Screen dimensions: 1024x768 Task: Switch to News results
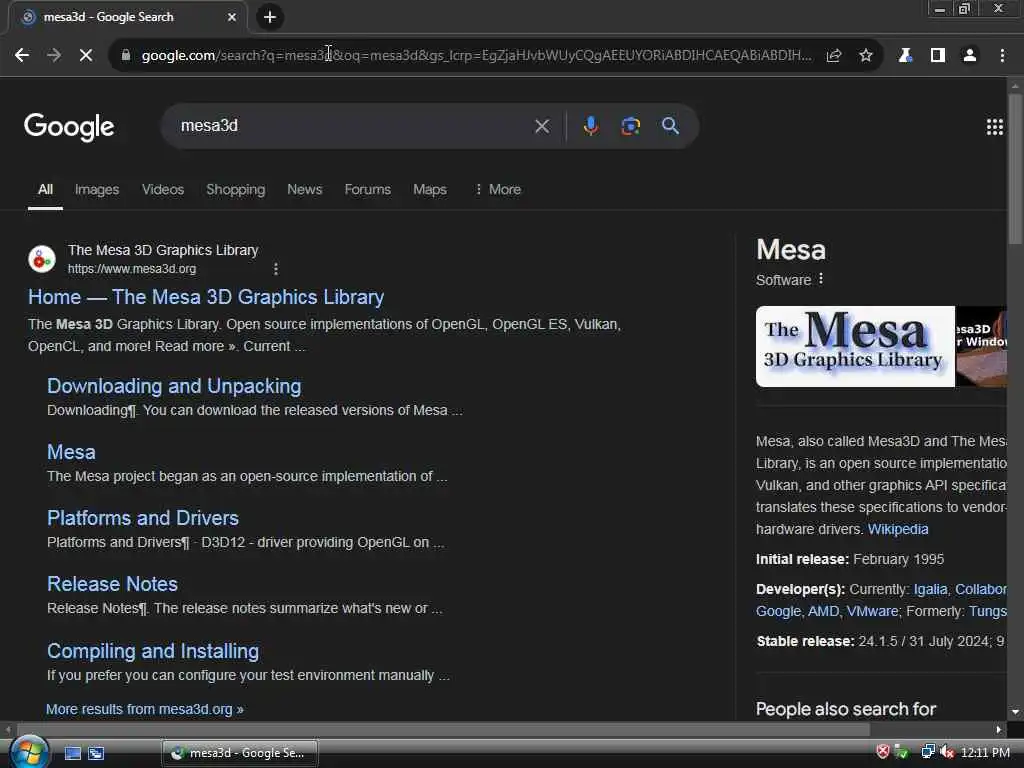(x=304, y=189)
